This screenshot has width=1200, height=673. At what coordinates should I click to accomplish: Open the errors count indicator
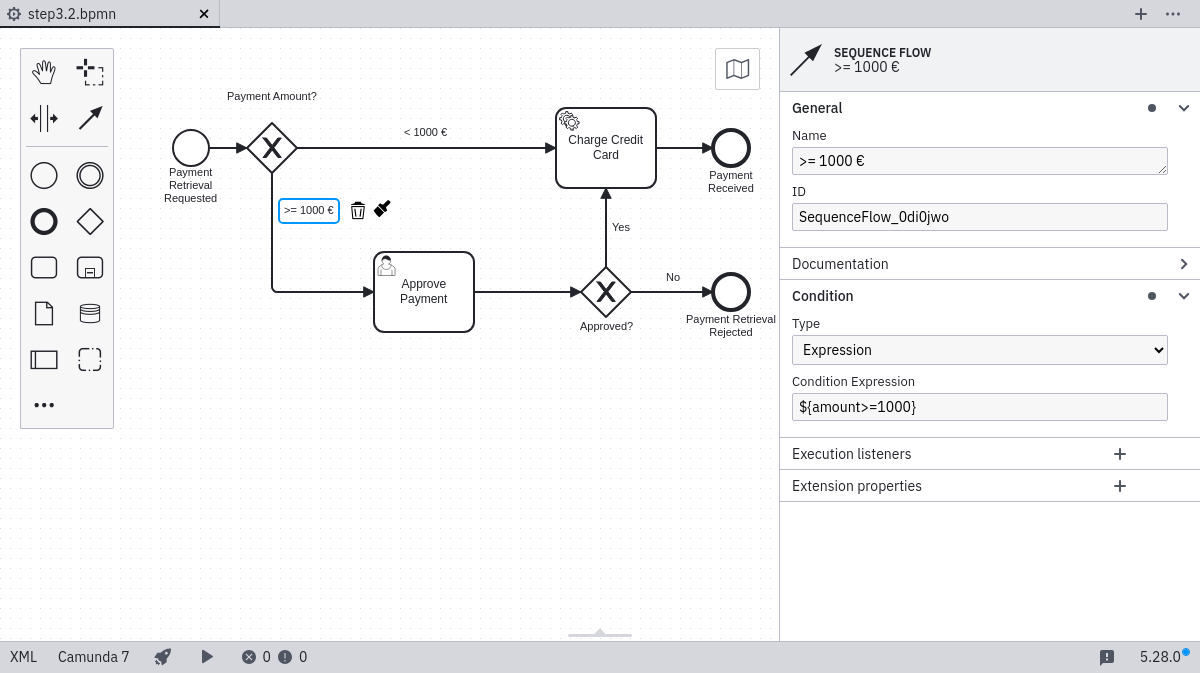(x=256, y=657)
